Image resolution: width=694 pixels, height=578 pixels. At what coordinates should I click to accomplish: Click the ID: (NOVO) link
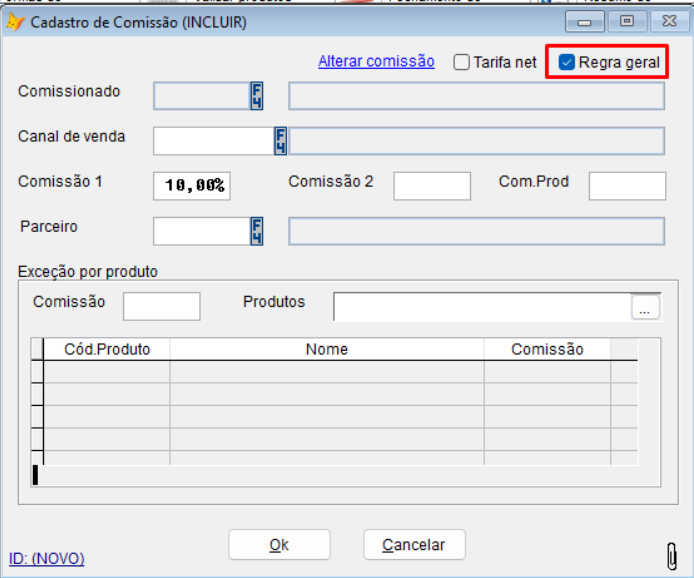coord(46,559)
